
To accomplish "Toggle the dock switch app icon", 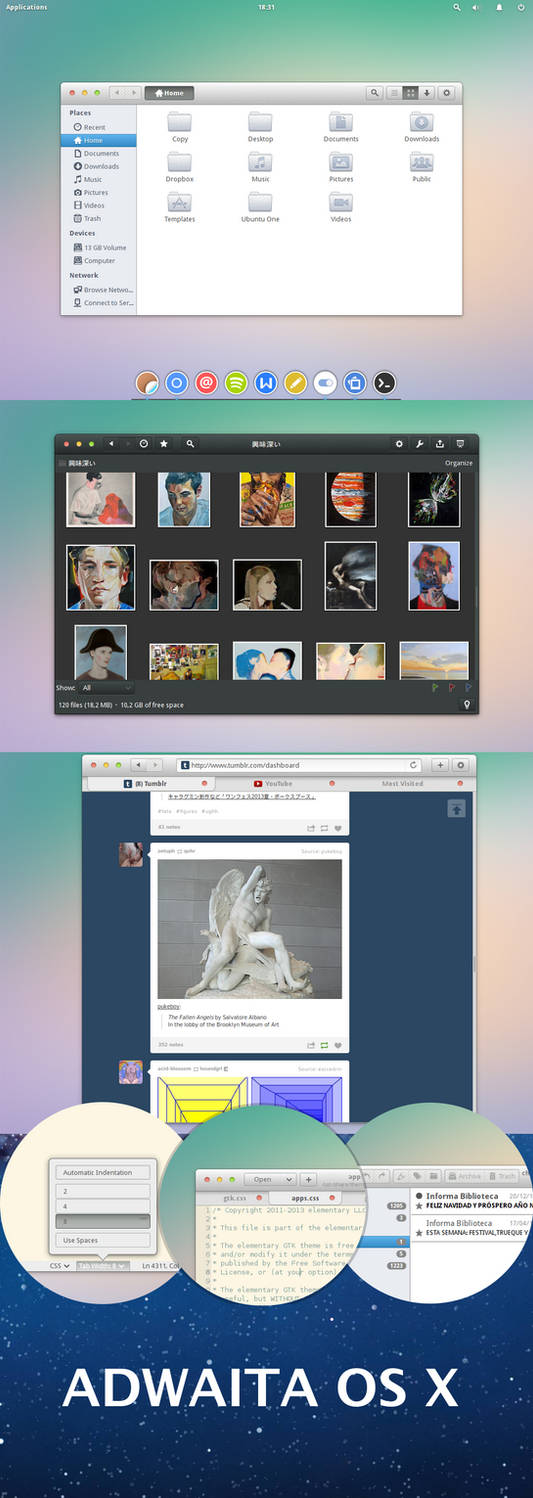I will (325, 382).
